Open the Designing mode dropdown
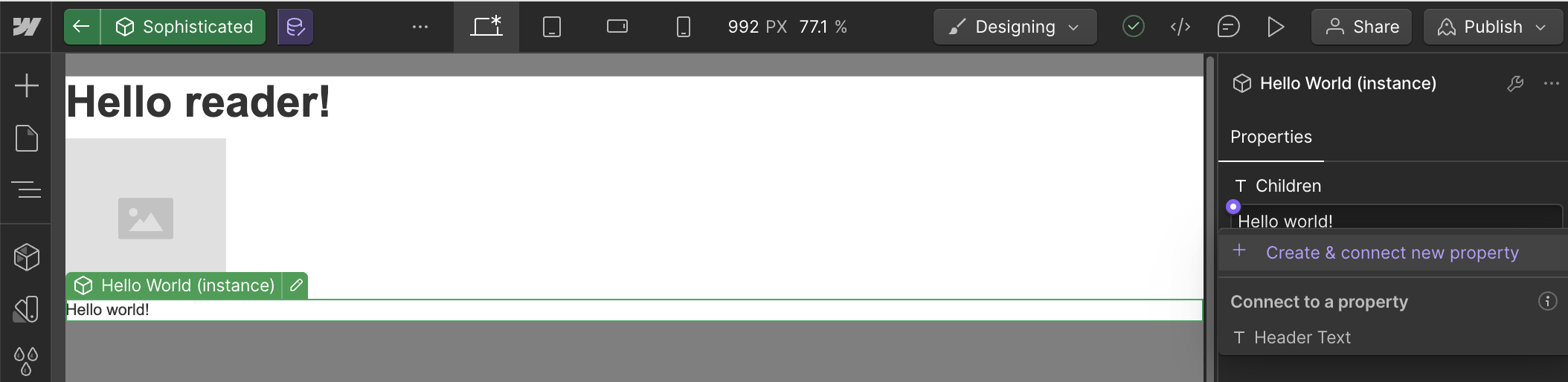Screen dimensions: 1568x382 1015,27
